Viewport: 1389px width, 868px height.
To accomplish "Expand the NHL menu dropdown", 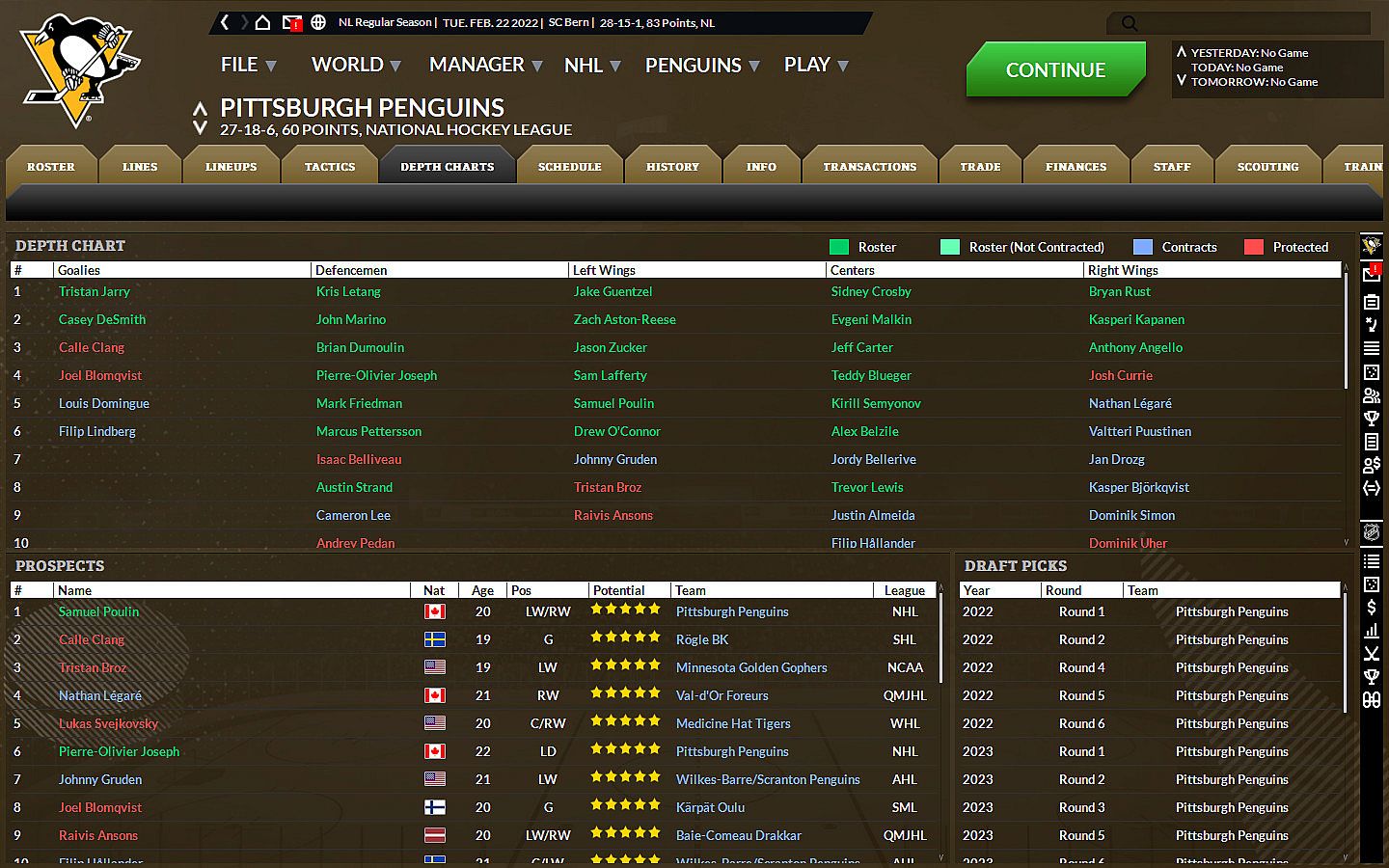I will click(592, 66).
